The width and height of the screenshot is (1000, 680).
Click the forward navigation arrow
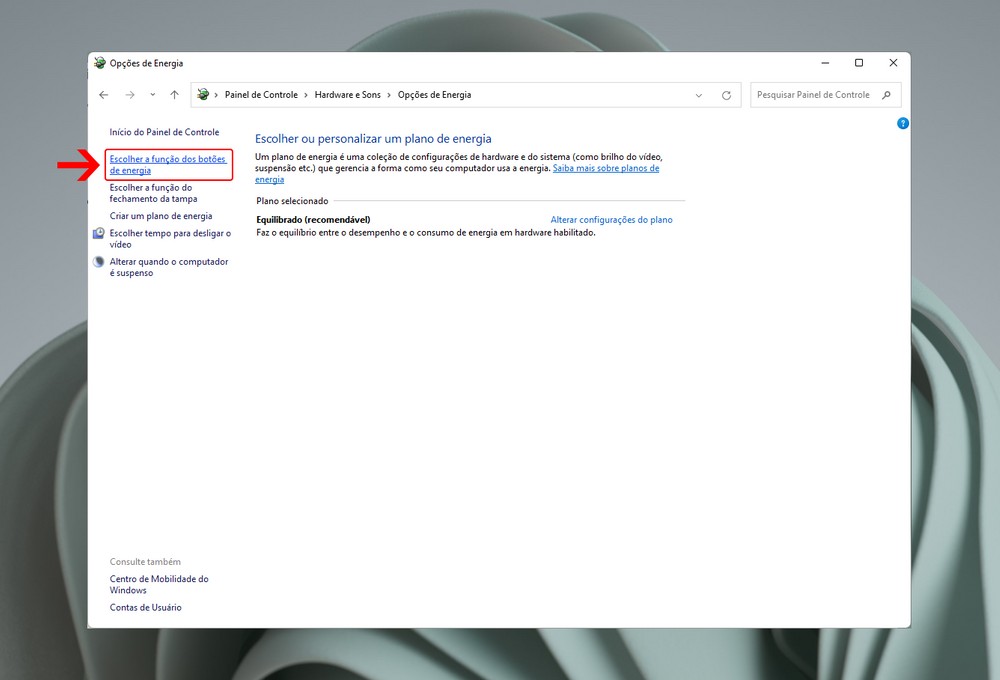pyautogui.click(x=129, y=95)
